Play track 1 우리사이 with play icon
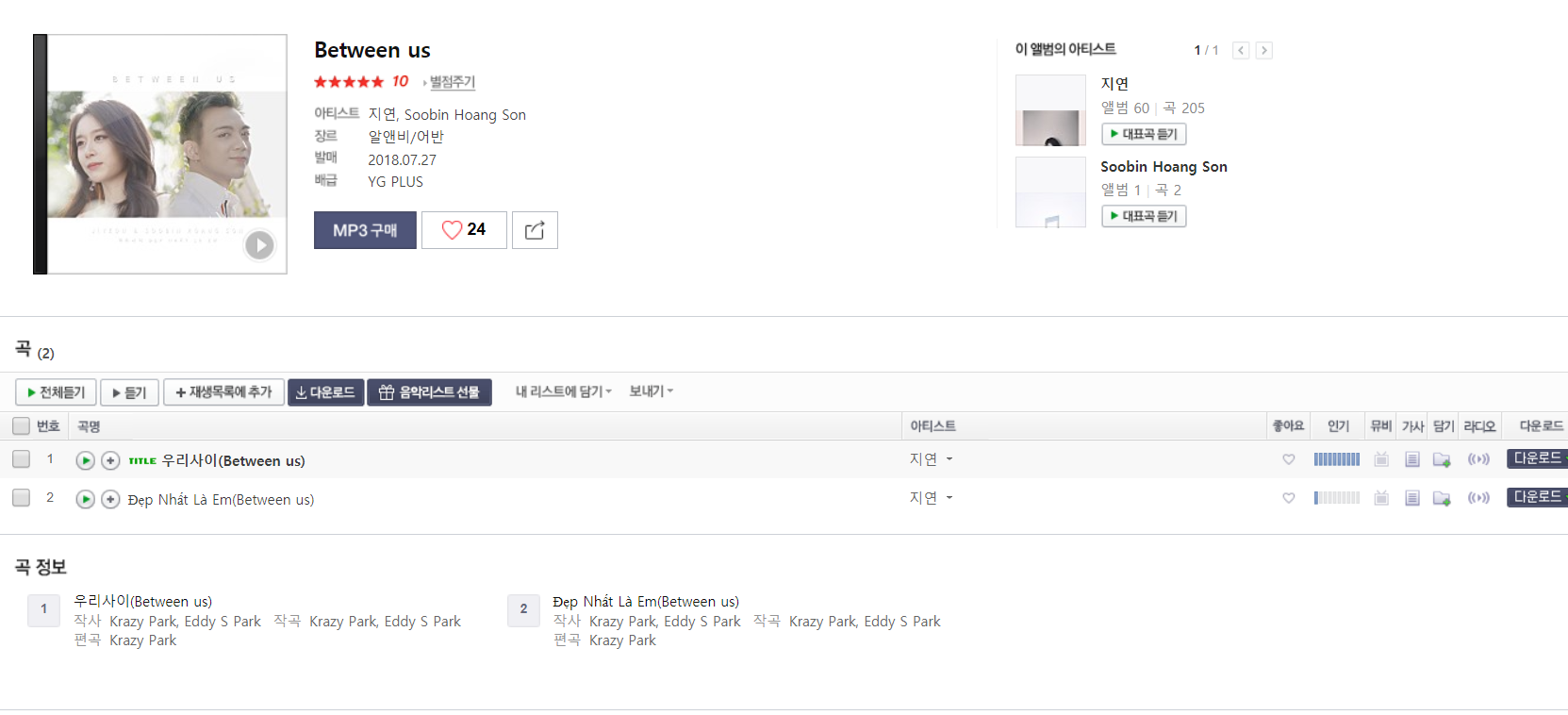 point(85,460)
